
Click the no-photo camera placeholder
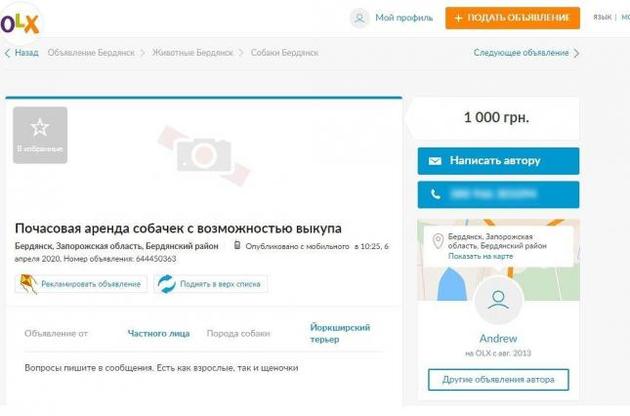pyautogui.click(x=204, y=156)
